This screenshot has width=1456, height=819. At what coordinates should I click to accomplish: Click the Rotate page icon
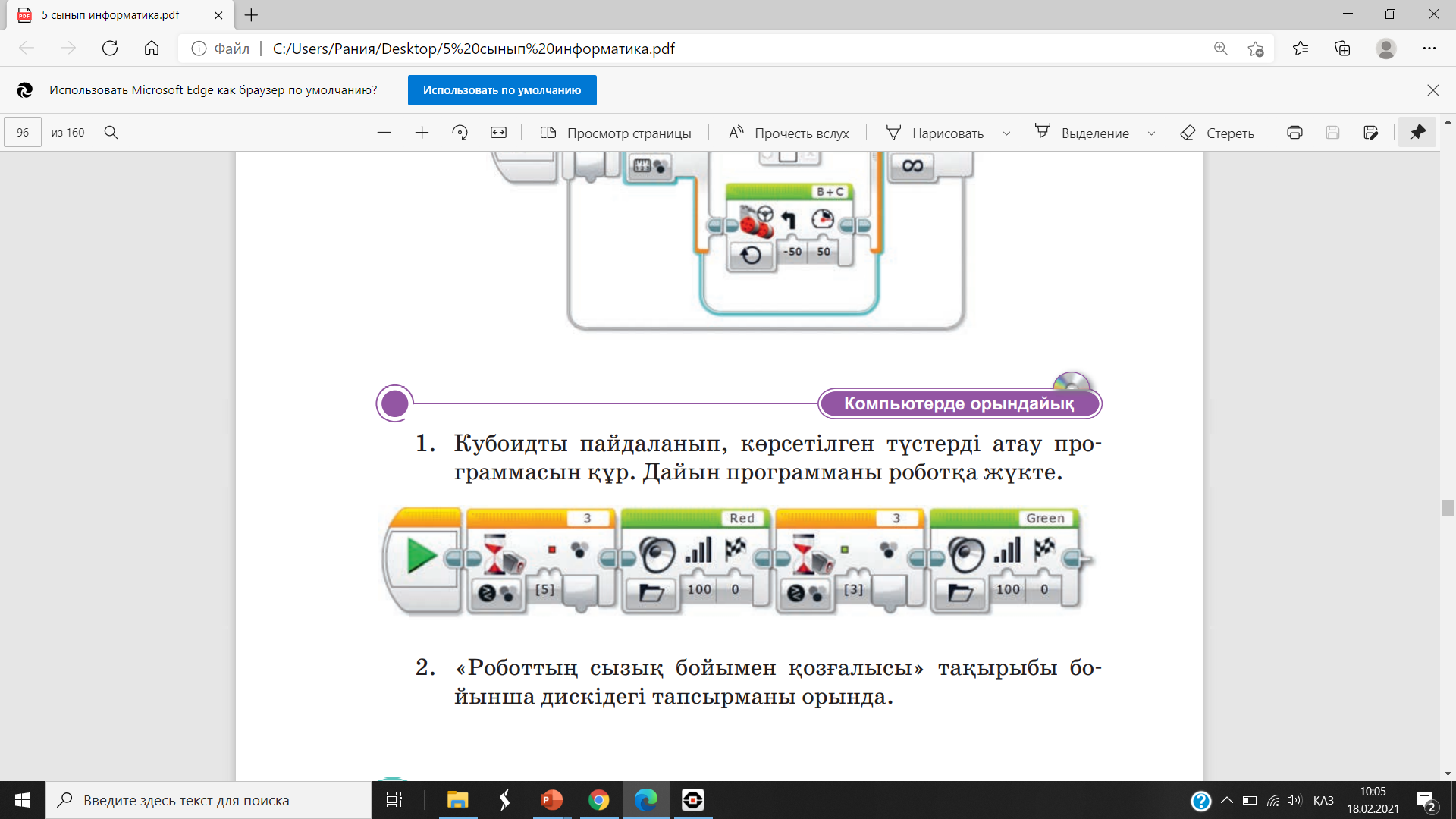(460, 133)
